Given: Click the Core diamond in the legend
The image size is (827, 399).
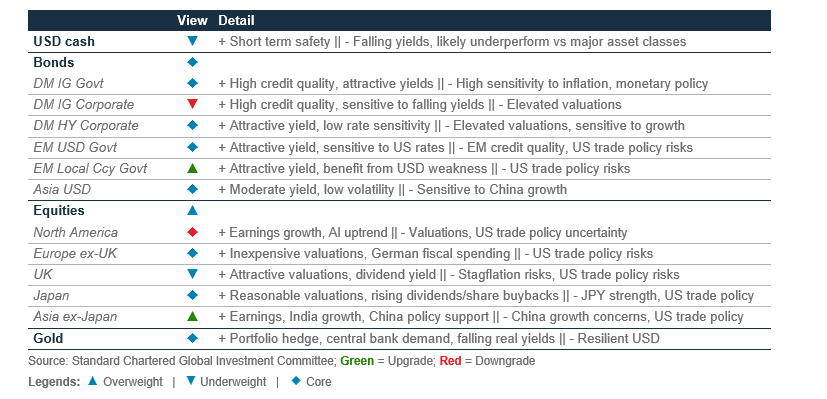Looking at the screenshot, I should [296, 381].
